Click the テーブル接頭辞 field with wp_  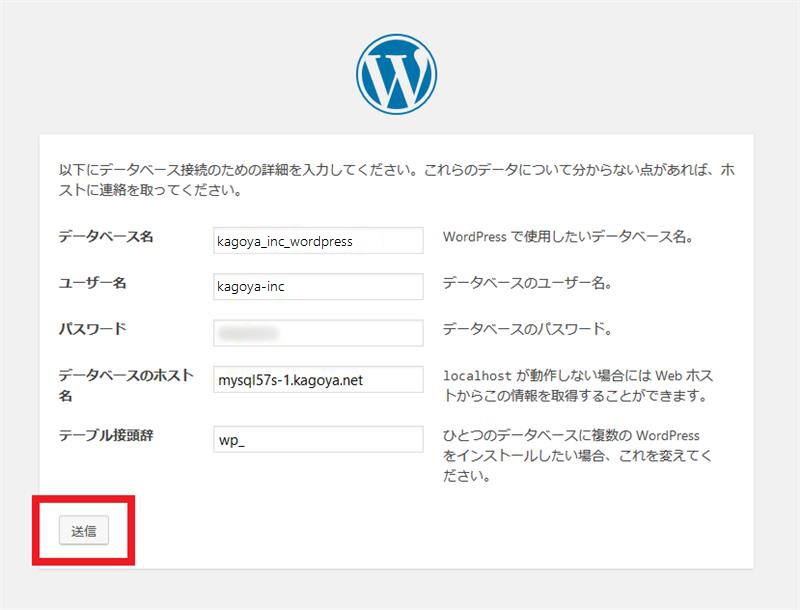click(318, 439)
